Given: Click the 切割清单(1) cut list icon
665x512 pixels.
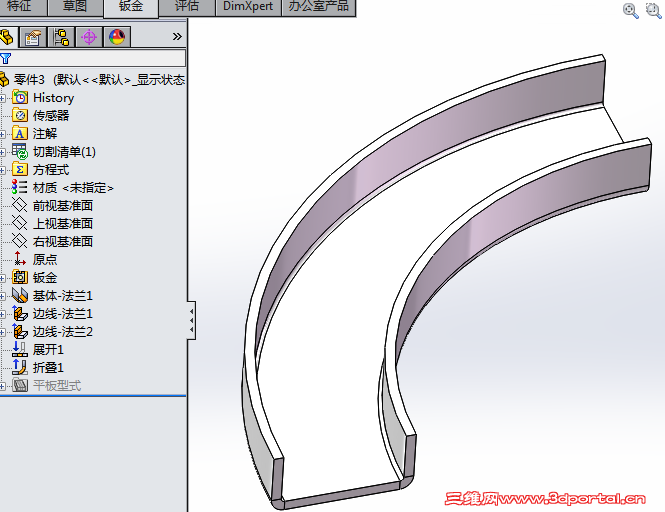Looking at the screenshot, I should [x=20, y=151].
